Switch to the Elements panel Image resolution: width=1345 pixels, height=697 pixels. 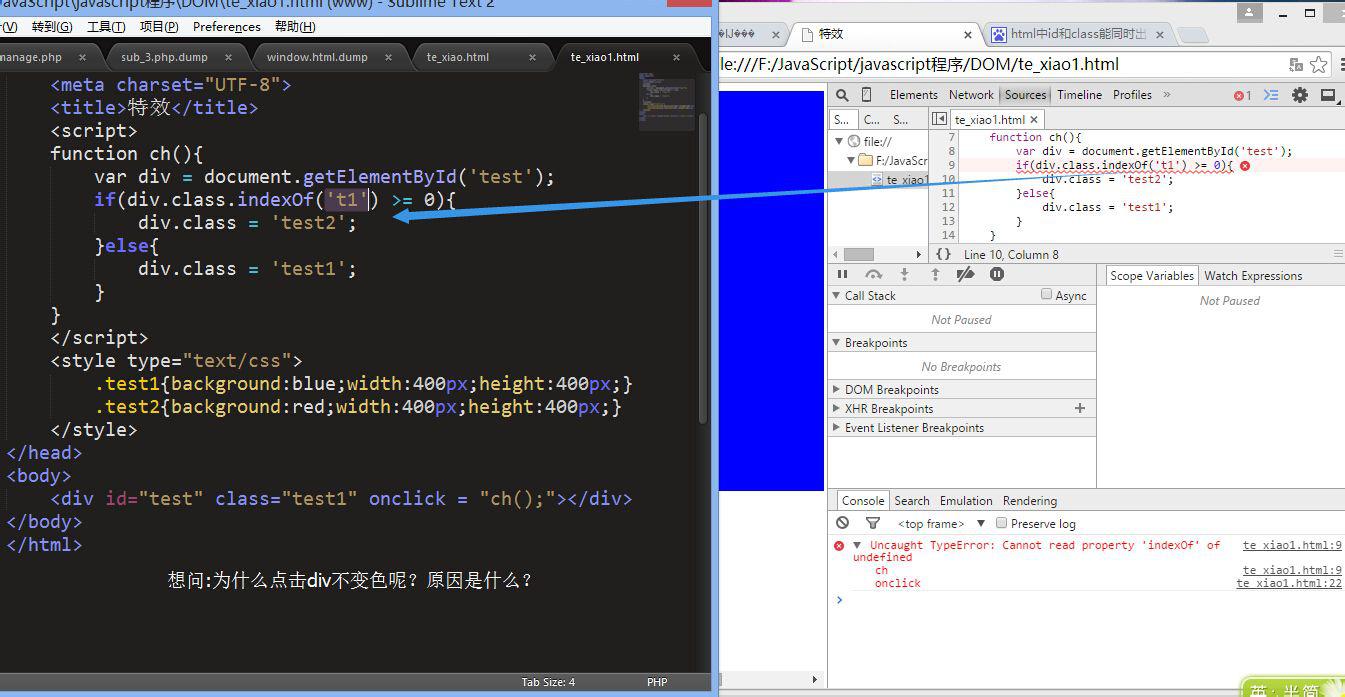coord(913,95)
